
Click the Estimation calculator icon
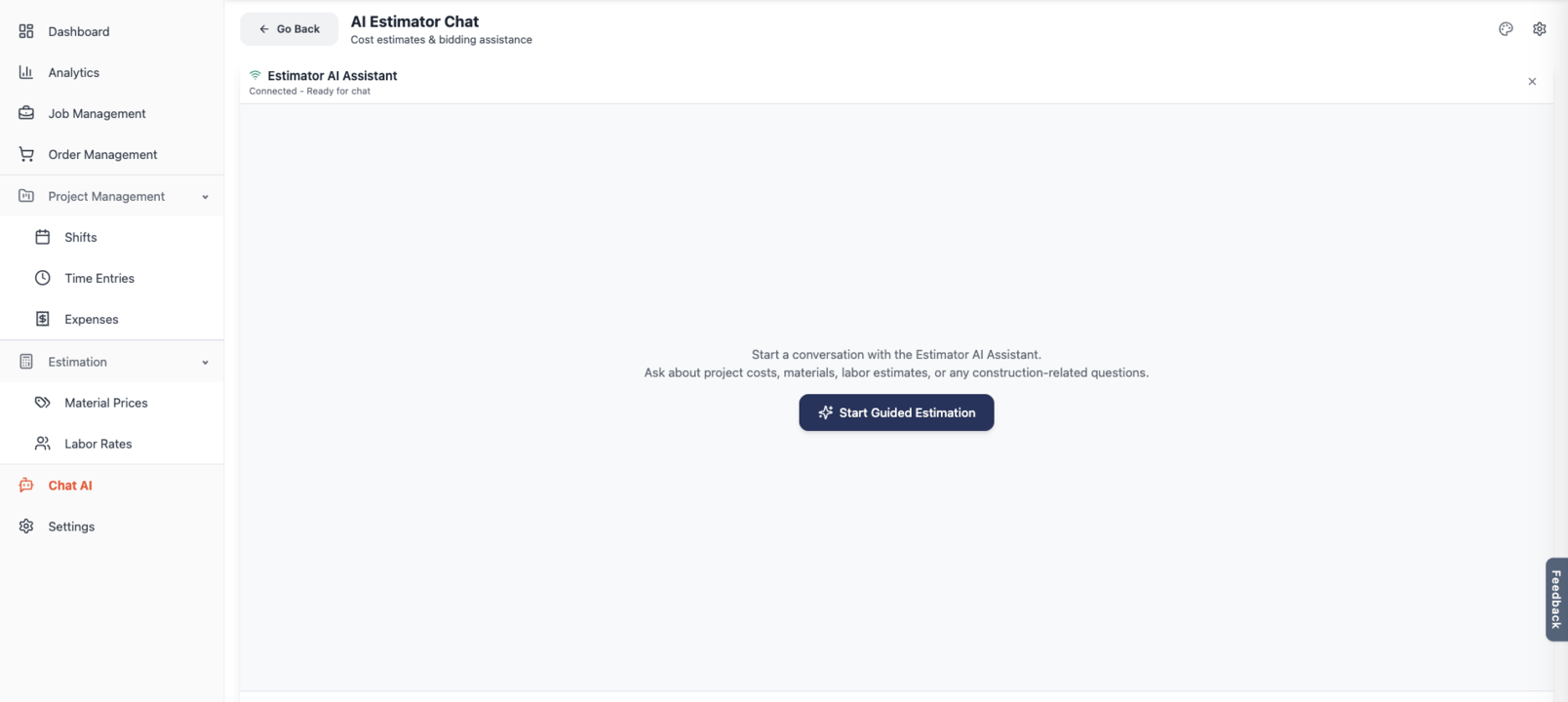(x=26, y=362)
